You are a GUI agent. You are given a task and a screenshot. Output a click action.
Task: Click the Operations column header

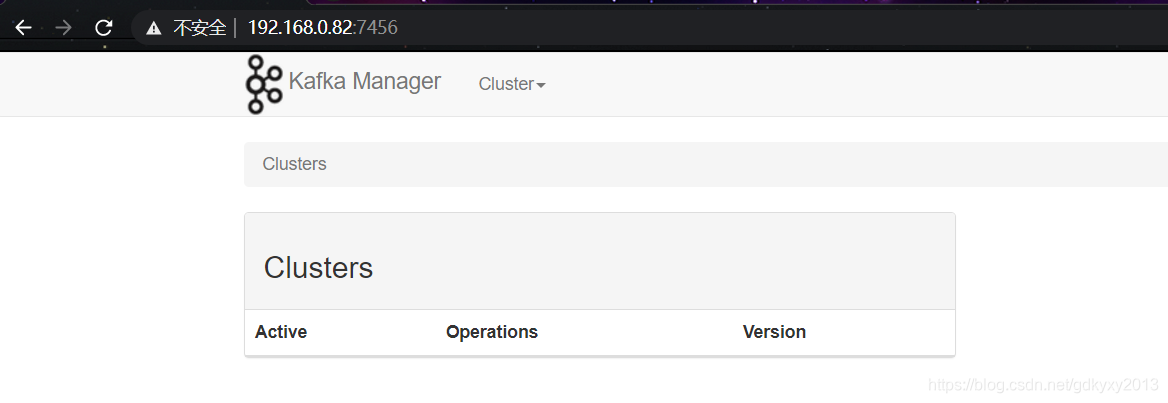(492, 331)
